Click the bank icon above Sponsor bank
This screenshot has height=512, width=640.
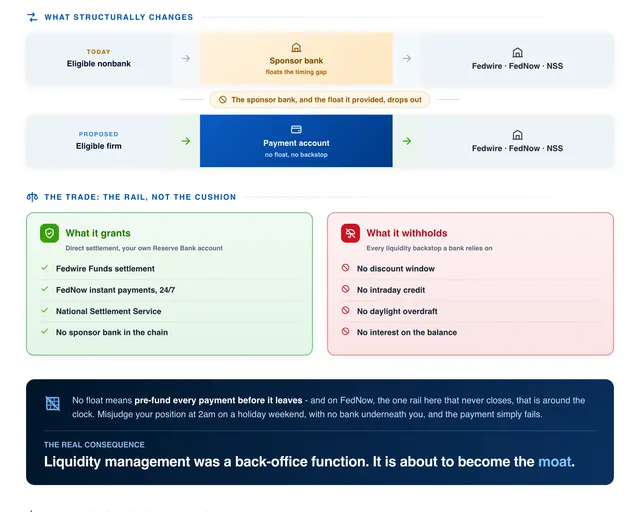(296, 47)
